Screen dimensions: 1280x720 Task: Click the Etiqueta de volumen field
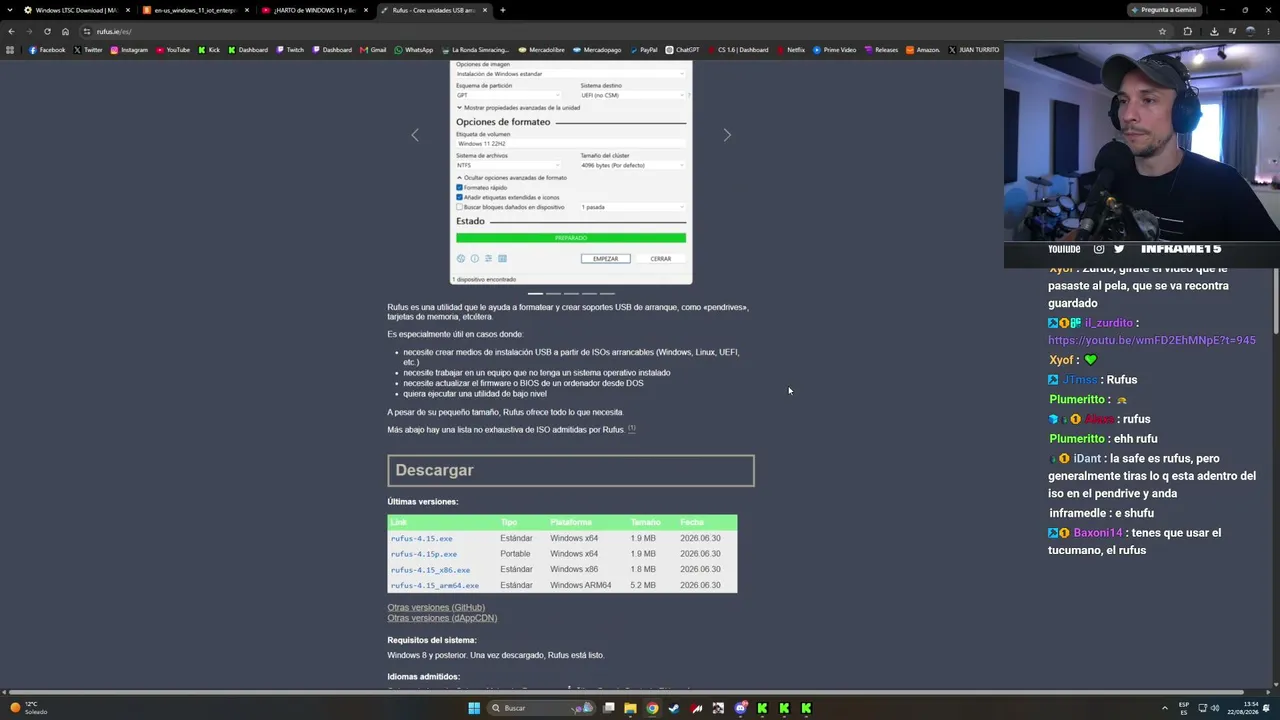coord(571,144)
